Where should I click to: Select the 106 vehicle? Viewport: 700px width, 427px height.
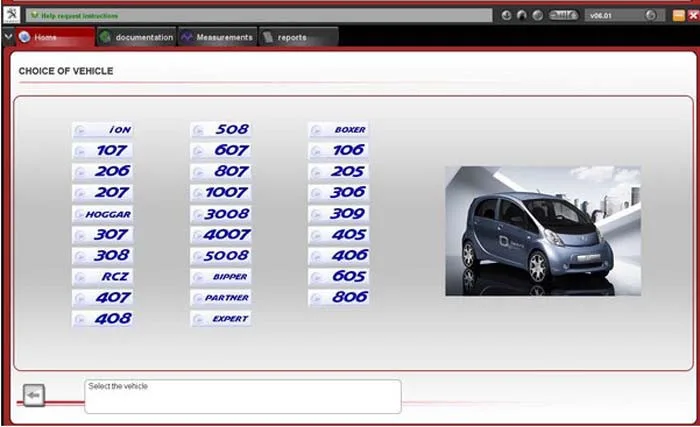(338, 151)
